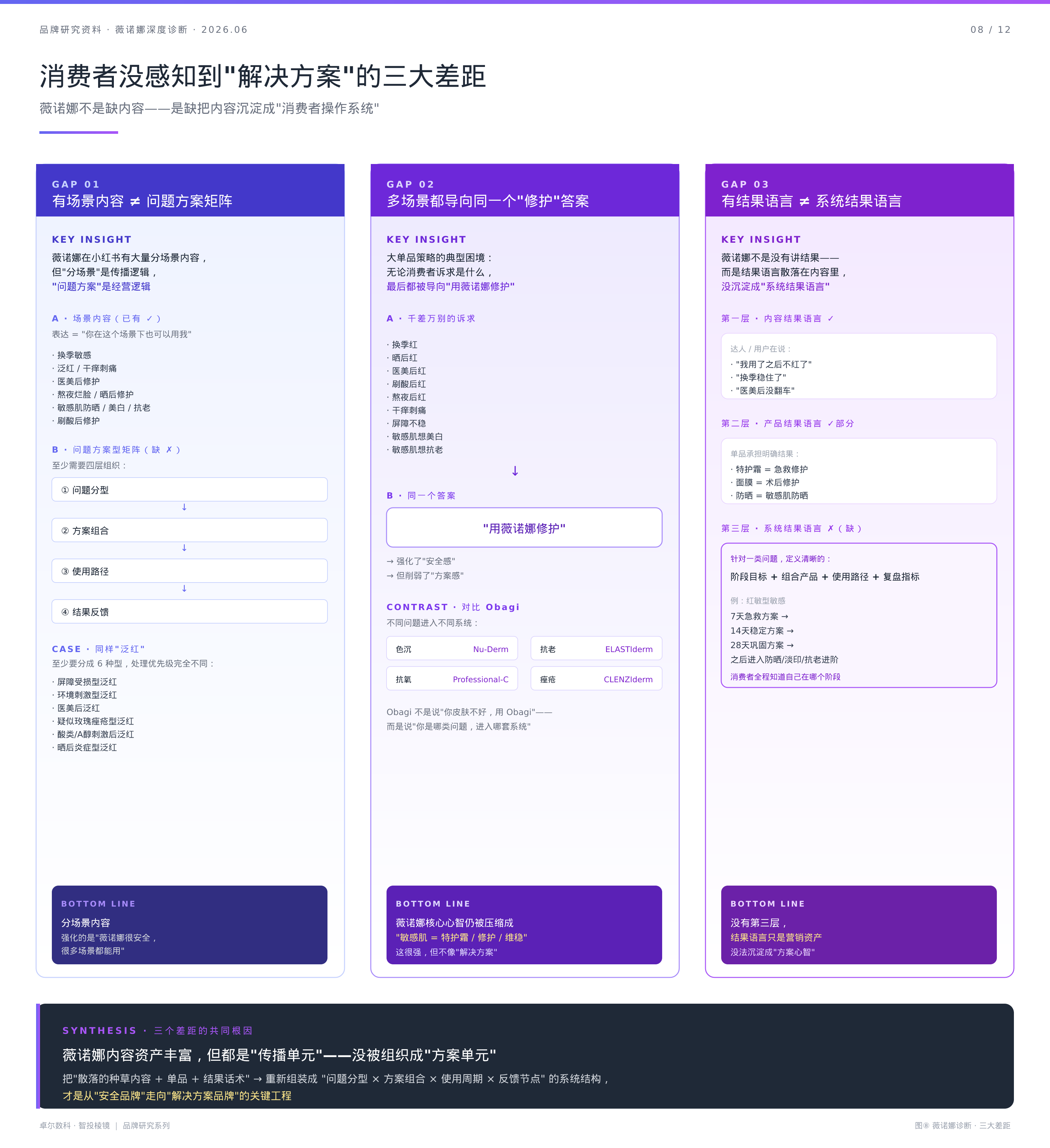Click 消费者全程知道自己在哪个阶段 text
The width and height of the screenshot is (1050, 1148).
pos(786,676)
